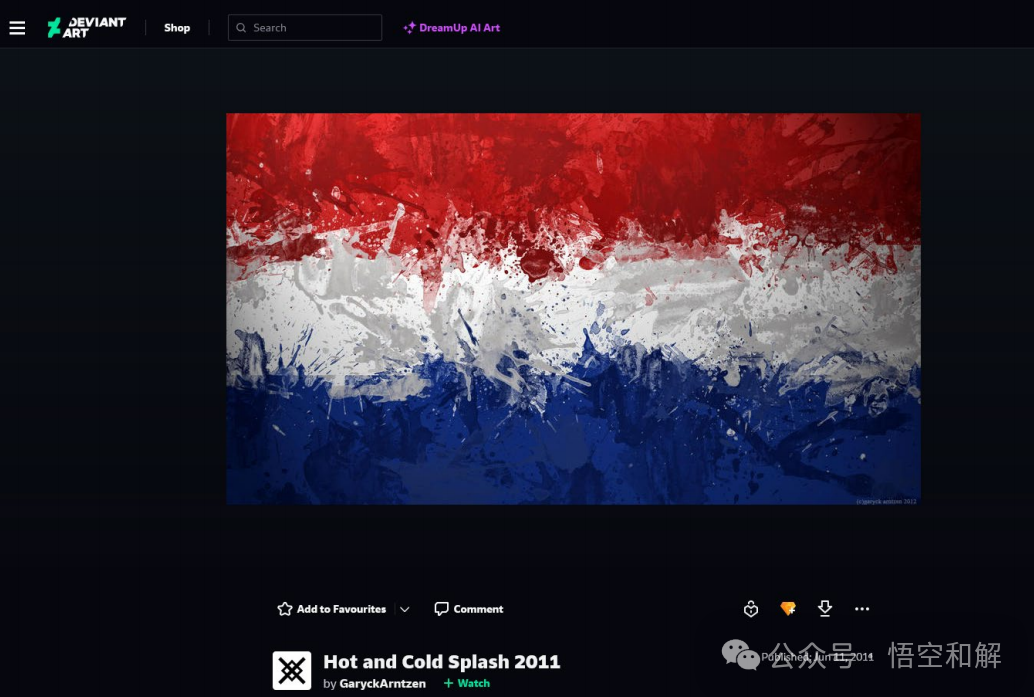Screen dimensions: 1034x697
Task: Watch the artist GaryckArntzen
Action: coord(467,683)
